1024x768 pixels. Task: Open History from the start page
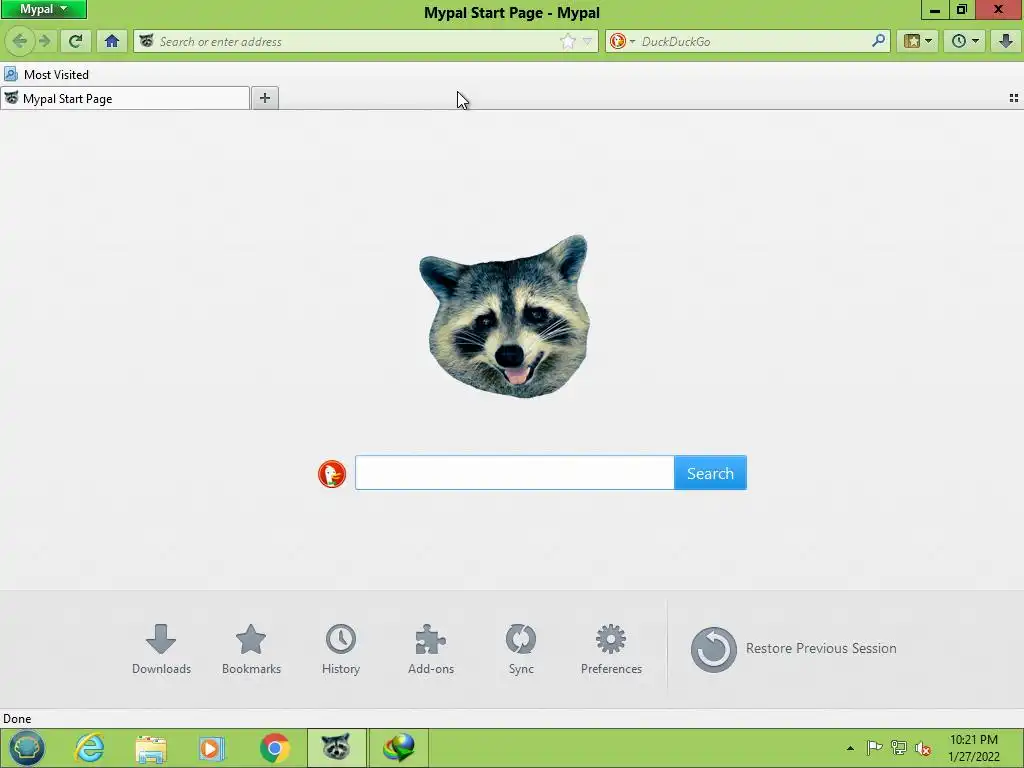pos(341,649)
